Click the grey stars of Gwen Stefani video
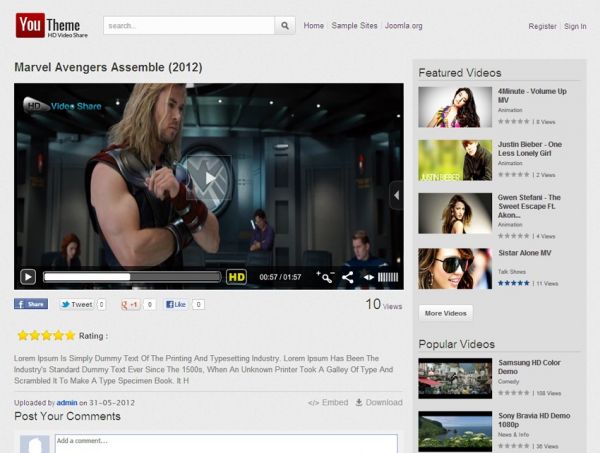This screenshot has width=600, height=453. pyautogui.click(x=514, y=236)
